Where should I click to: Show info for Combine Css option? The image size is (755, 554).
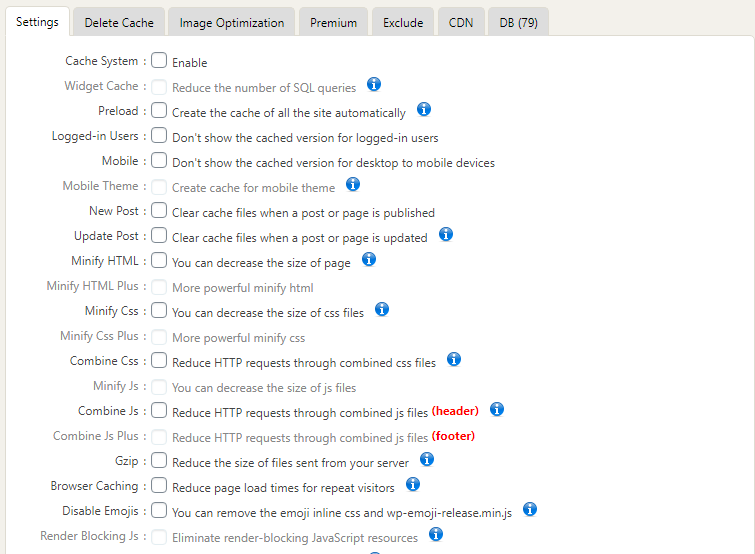(454, 360)
